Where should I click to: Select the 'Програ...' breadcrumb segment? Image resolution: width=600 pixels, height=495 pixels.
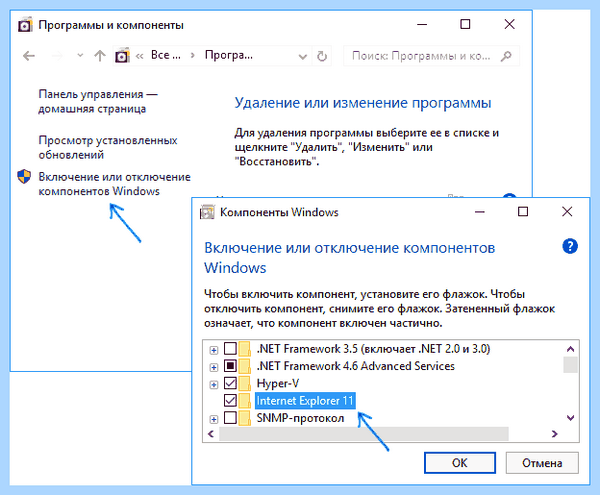pos(229,55)
